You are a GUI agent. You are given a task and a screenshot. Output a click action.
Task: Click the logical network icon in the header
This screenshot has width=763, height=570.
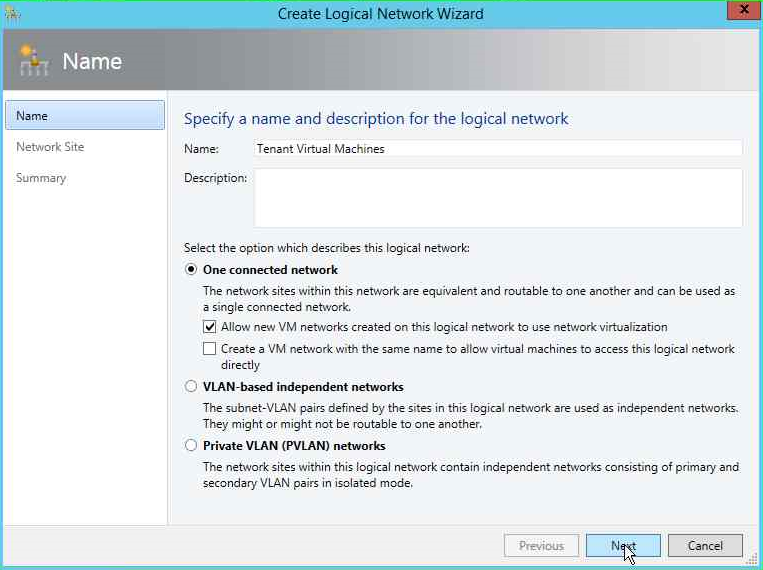tap(34, 61)
